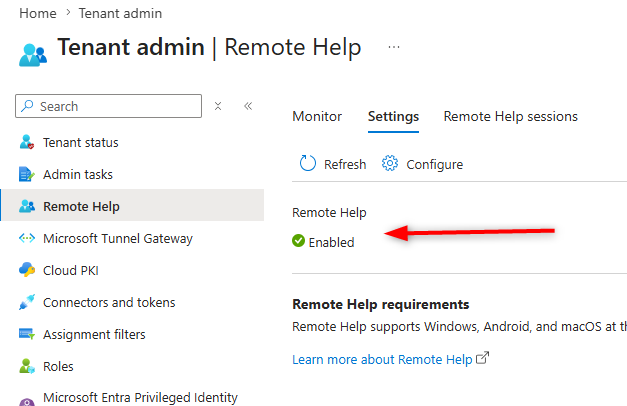627x406 pixels.
Task: Switch to Remote Help sessions tab
Action: [x=511, y=116]
